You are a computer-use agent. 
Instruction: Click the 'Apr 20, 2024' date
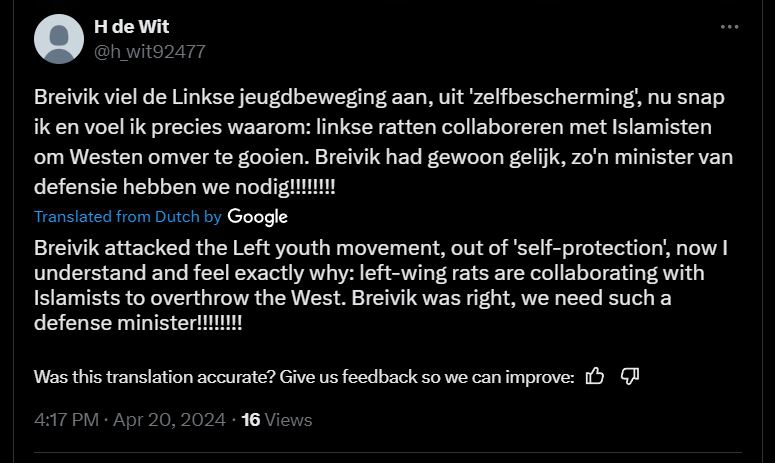pos(169,420)
